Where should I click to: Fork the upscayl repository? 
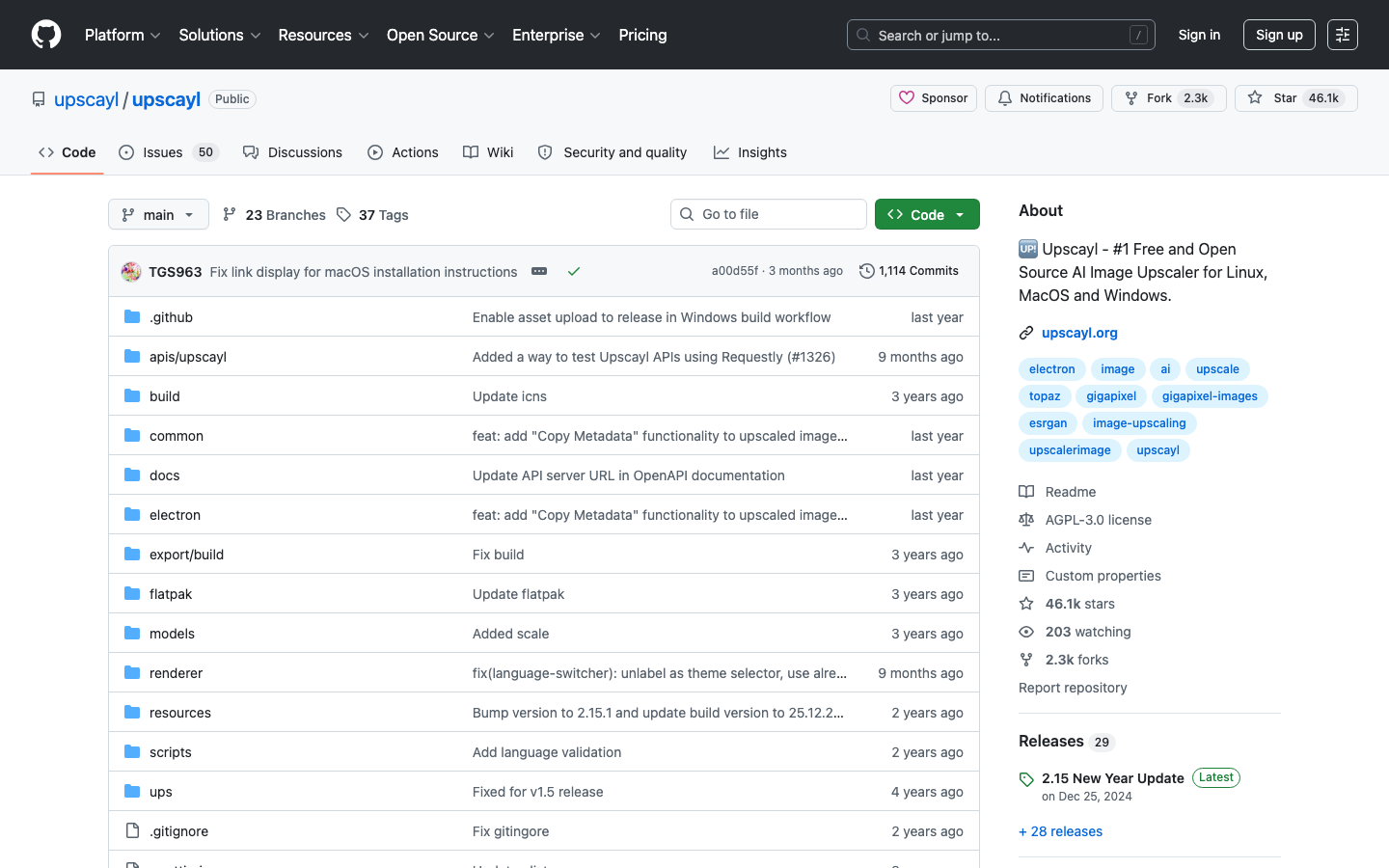click(x=1169, y=98)
